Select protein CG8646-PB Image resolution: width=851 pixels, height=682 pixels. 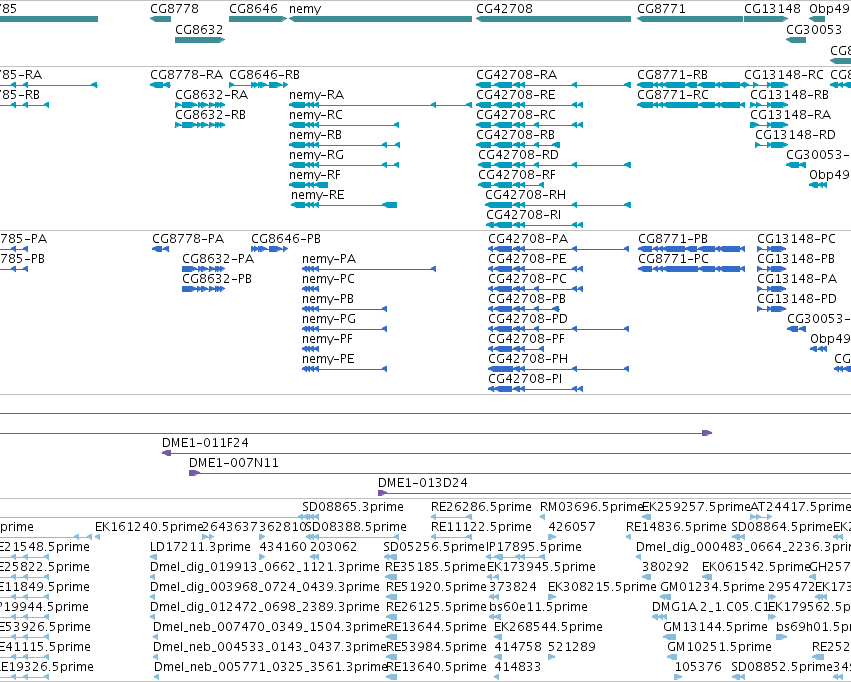286,239
